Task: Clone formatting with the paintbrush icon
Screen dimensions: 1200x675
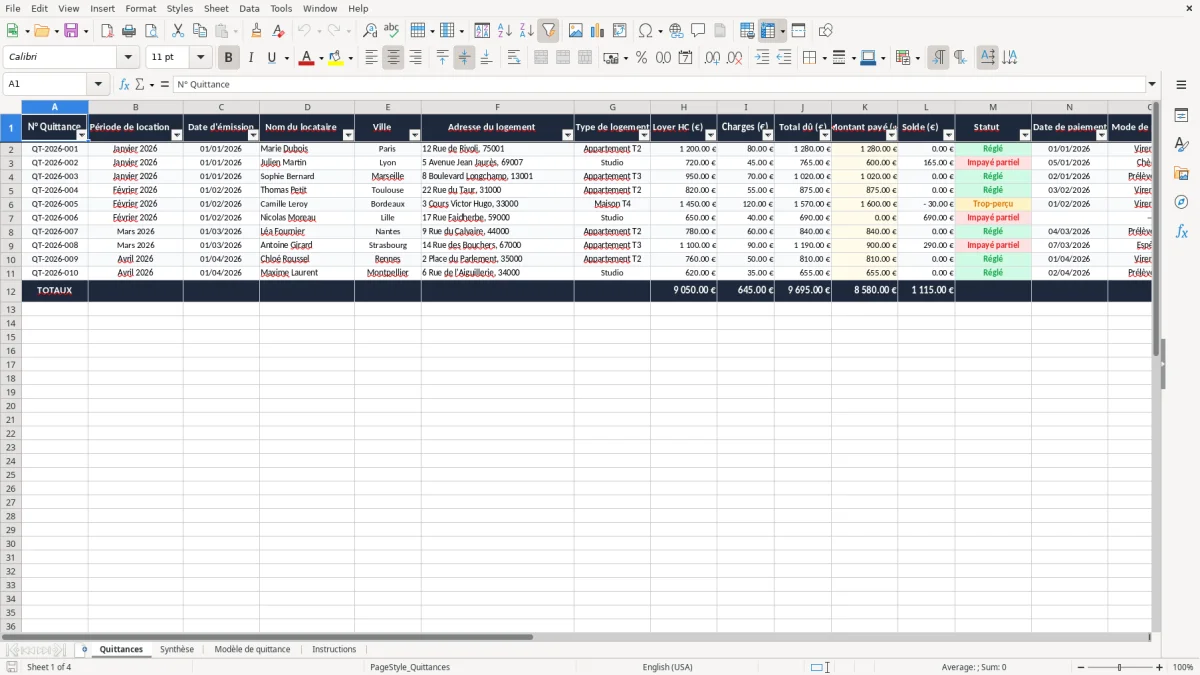Action: pos(257,31)
